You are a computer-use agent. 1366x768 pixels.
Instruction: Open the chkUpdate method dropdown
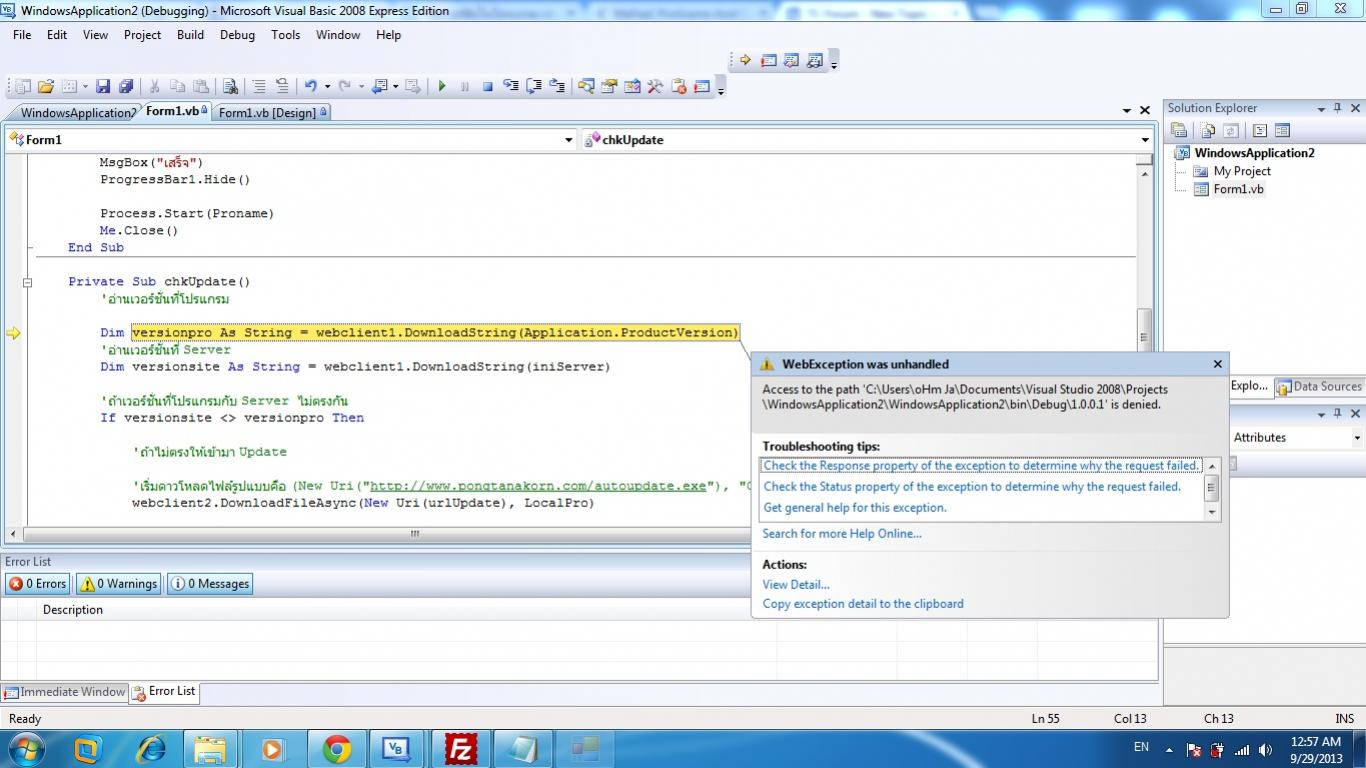[x=1145, y=140]
